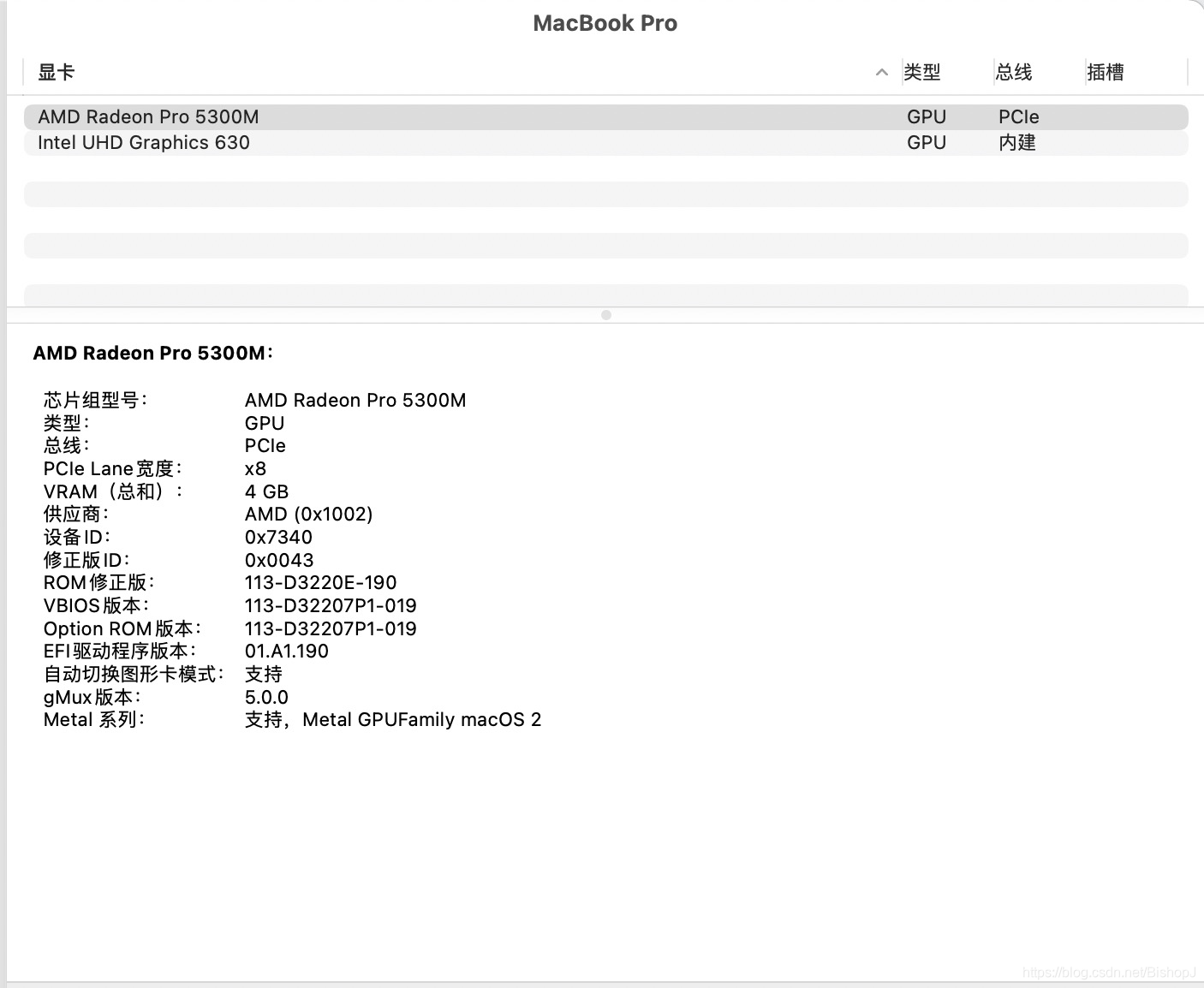Click GPU type cell in AMD row
This screenshot has width=1204, height=988.
927,117
